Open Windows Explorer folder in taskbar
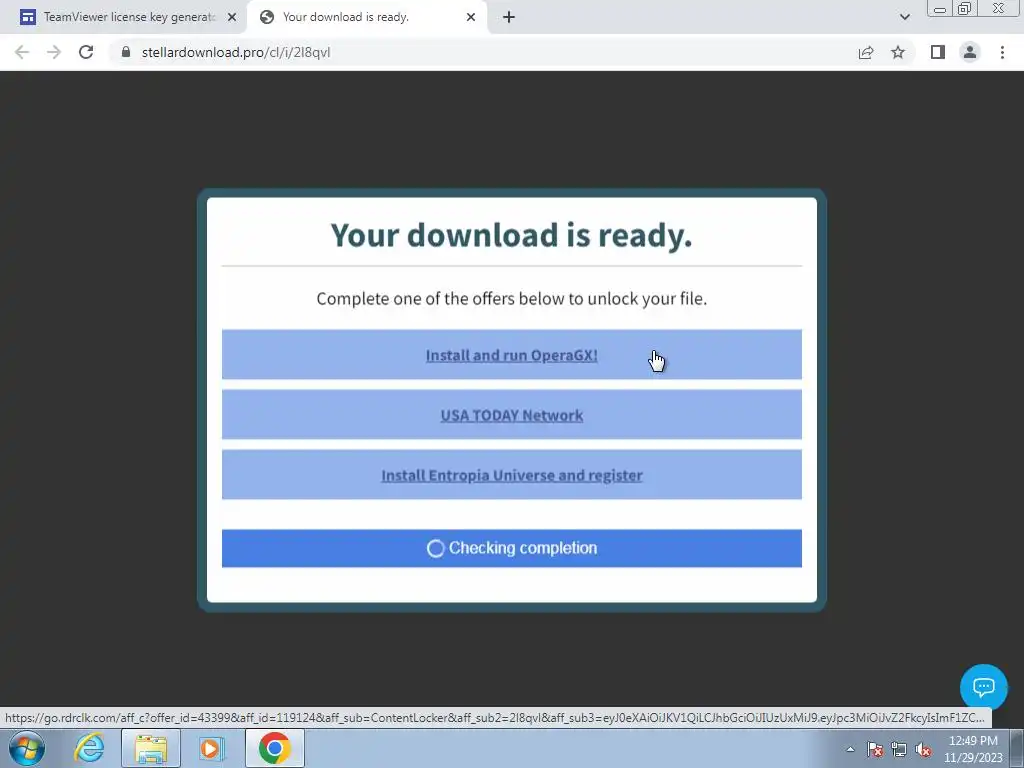Screen dimensions: 1024x768 point(151,748)
